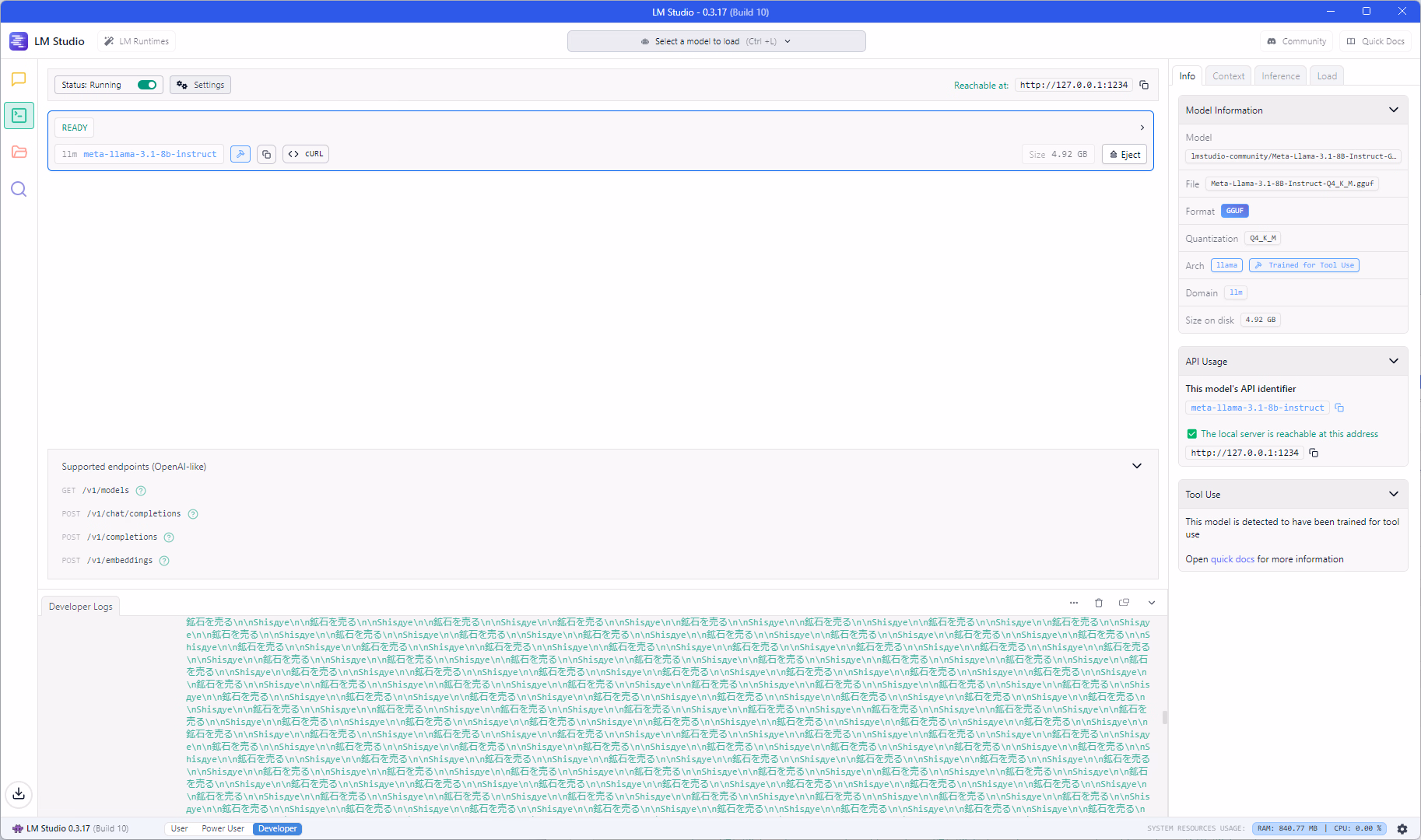
Task: Open the Developer section in sidebar
Action: tap(19, 116)
